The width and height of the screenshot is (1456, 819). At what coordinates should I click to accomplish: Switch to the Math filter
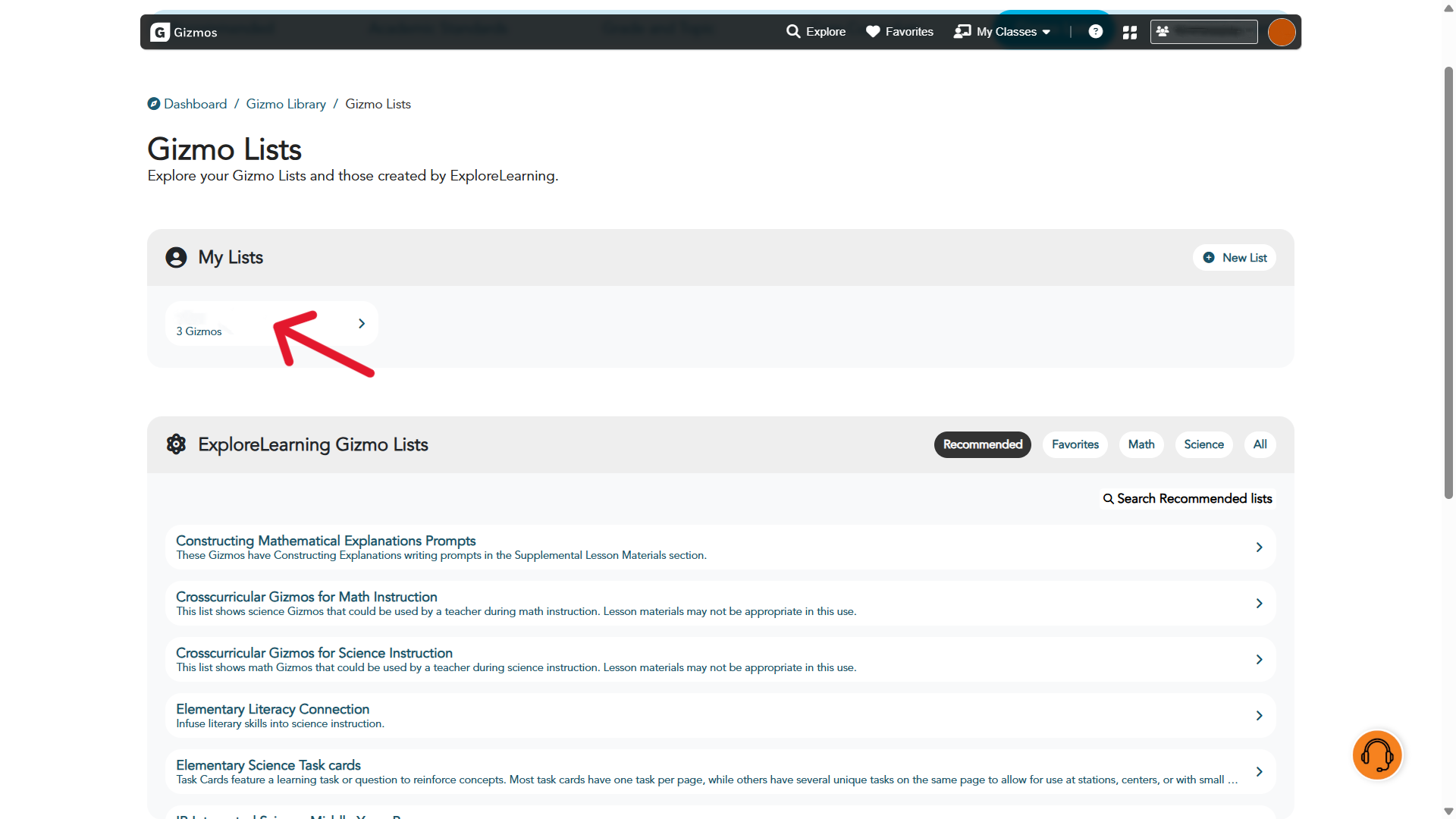click(x=1141, y=444)
